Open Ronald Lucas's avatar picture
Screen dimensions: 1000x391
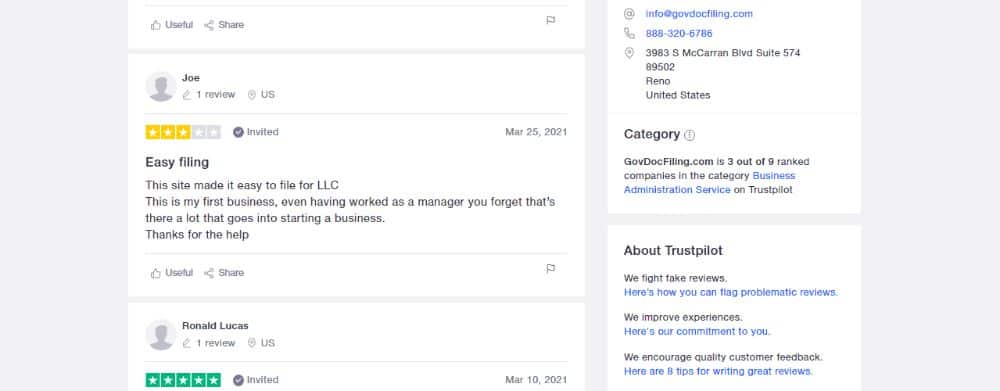[161, 334]
